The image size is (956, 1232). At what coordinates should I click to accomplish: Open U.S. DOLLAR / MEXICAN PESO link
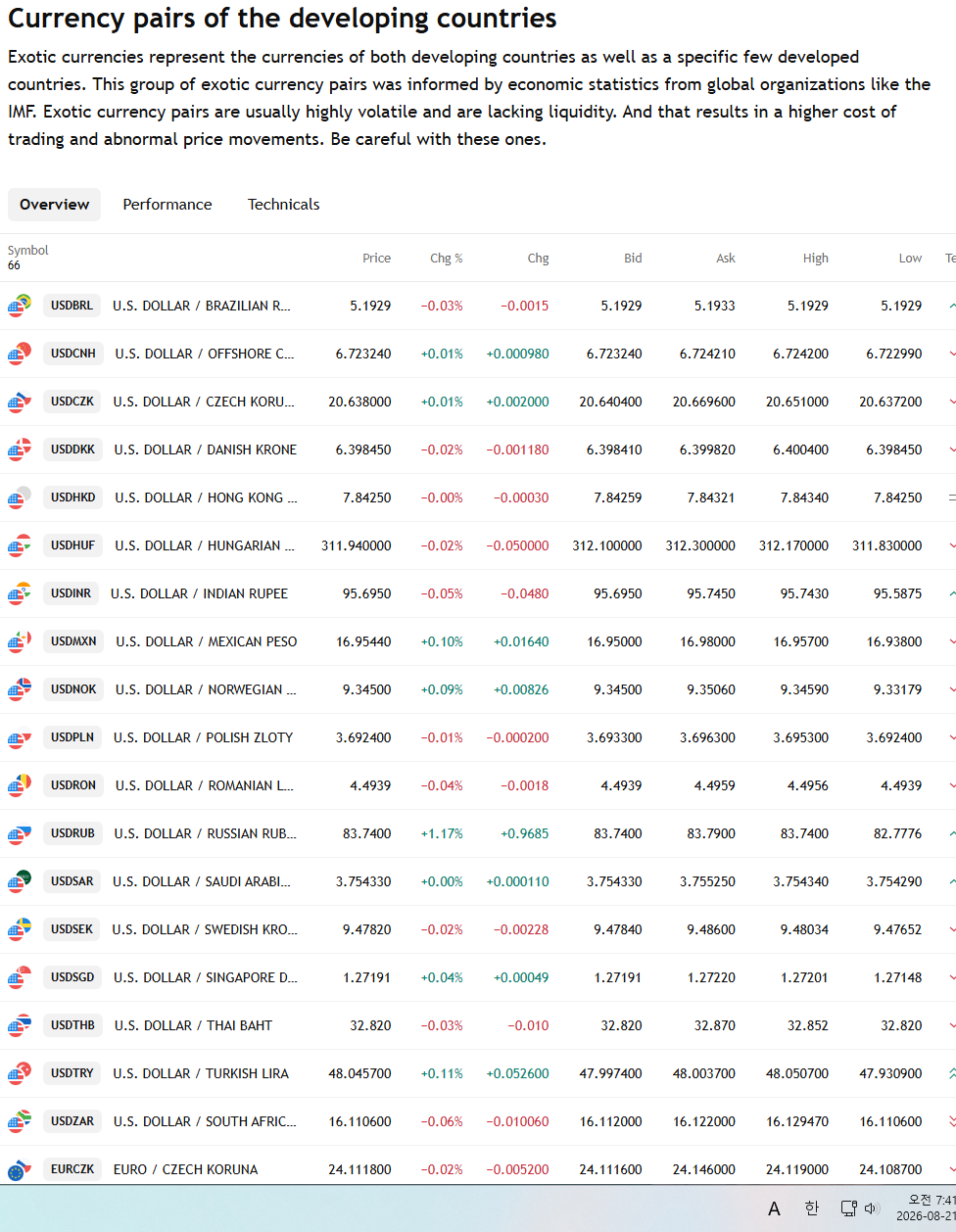click(x=206, y=641)
